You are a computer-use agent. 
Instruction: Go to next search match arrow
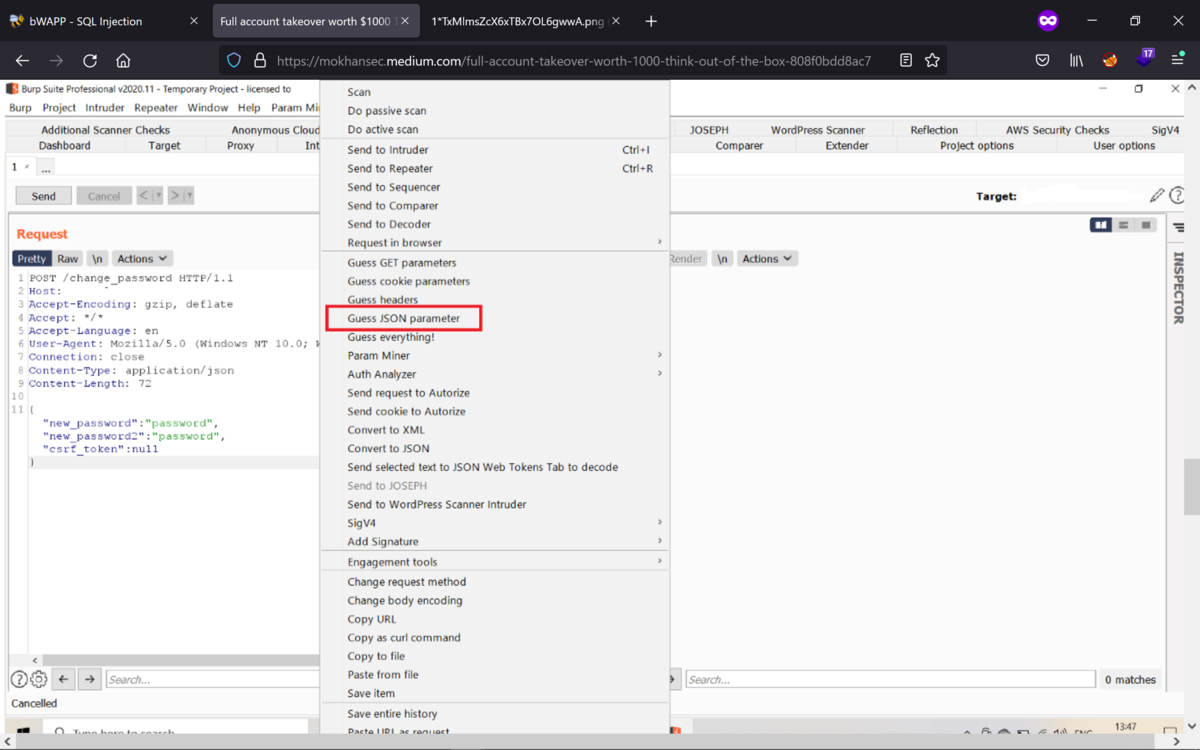tap(90, 679)
